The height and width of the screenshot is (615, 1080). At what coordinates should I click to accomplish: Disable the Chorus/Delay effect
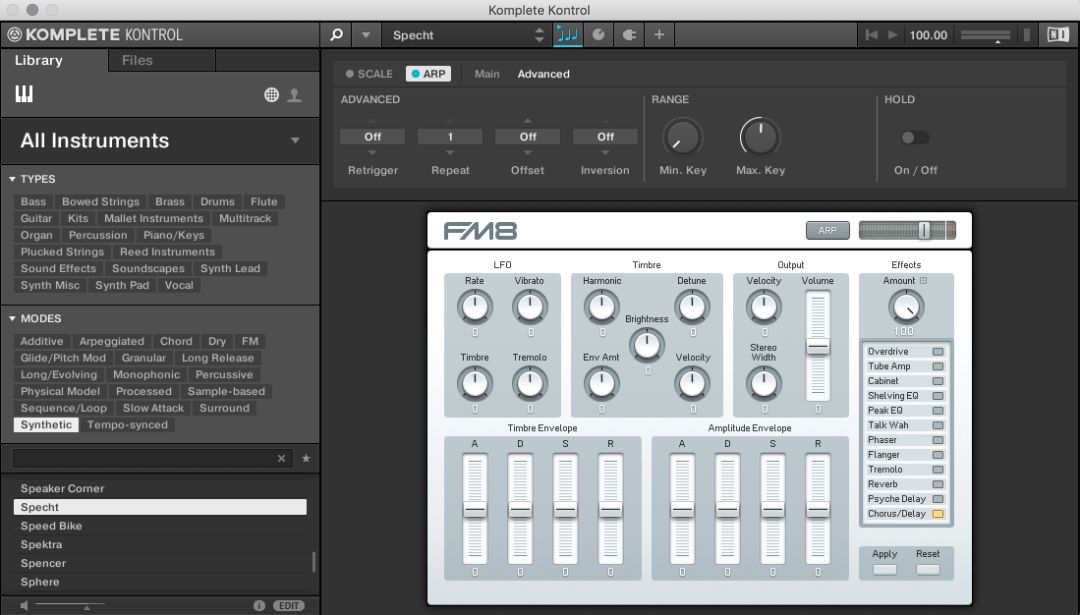point(937,514)
